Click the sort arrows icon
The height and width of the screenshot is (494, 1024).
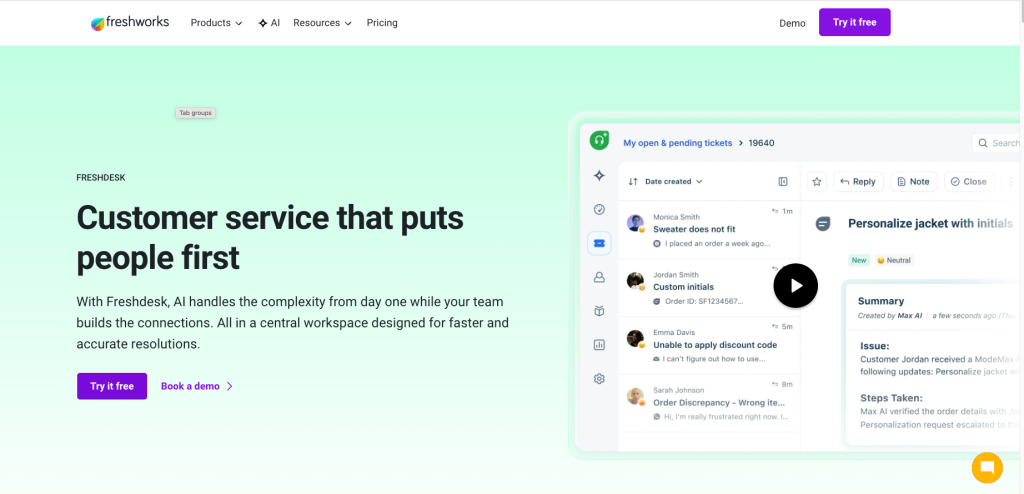(x=633, y=182)
